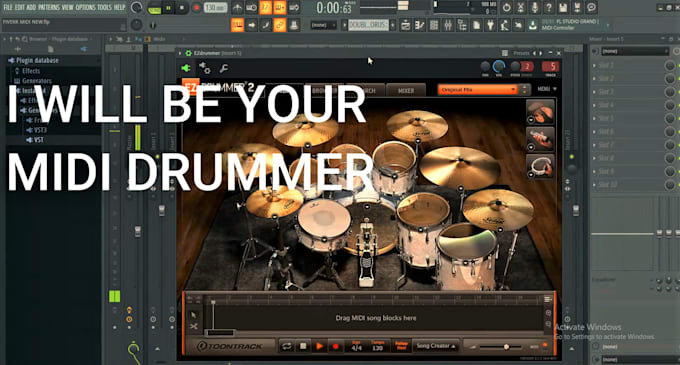Click the tempo tapper icon

pos(504,26)
